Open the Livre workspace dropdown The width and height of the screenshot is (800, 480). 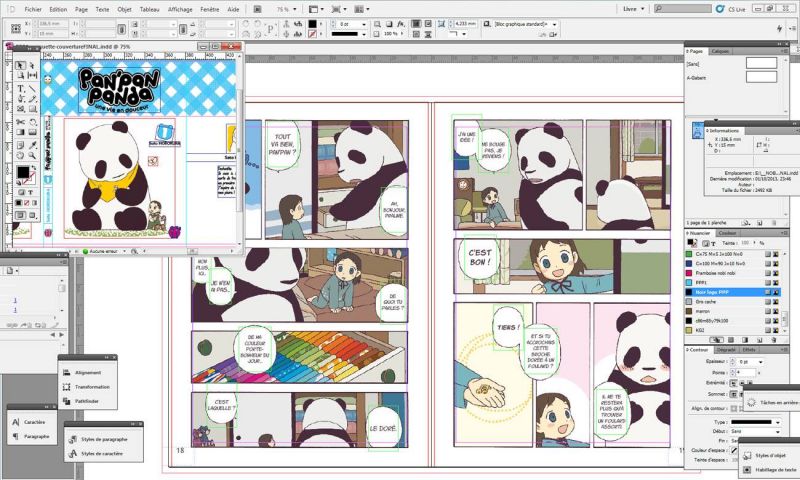[634, 9]
